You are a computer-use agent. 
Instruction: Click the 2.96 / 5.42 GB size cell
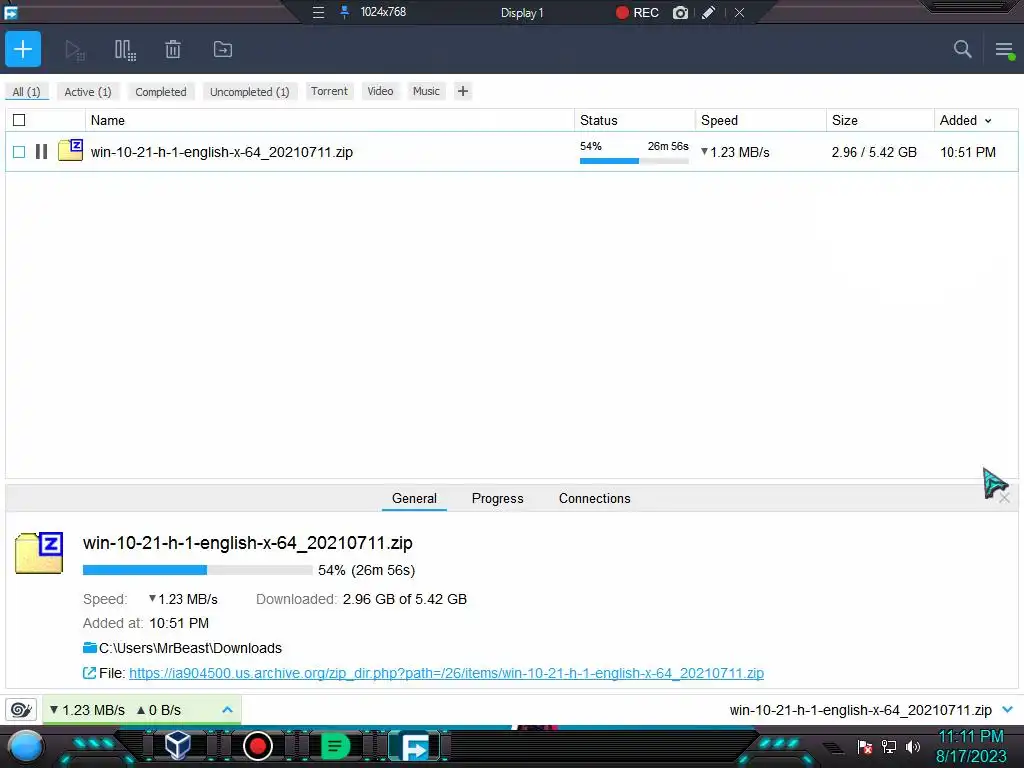tap(874, 152)
